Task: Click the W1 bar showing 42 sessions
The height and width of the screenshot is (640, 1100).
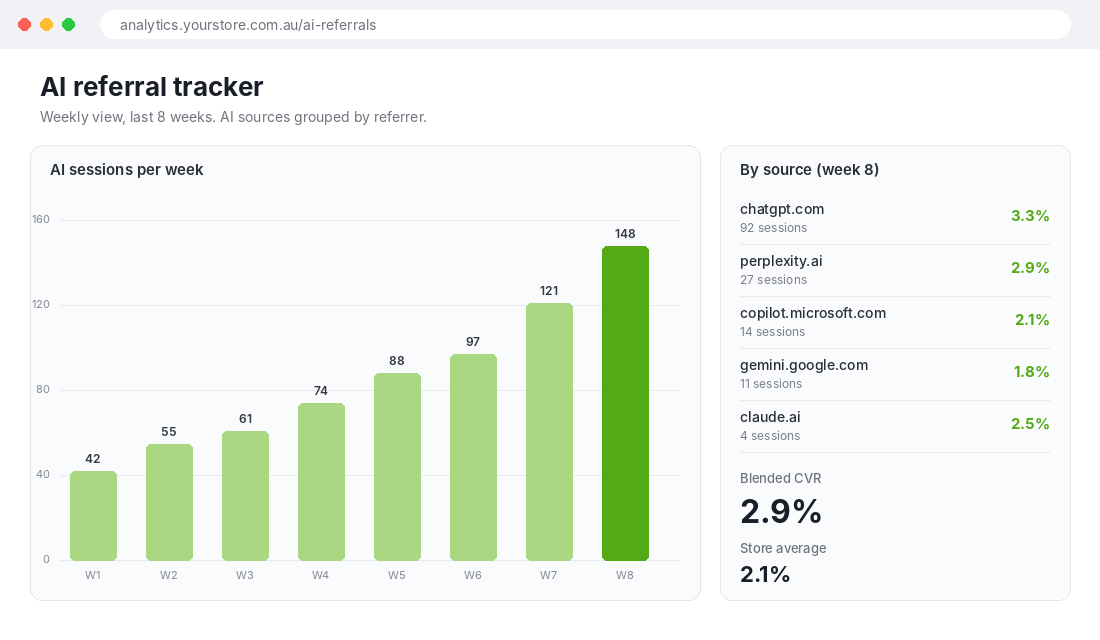Action: pos(93,516)
